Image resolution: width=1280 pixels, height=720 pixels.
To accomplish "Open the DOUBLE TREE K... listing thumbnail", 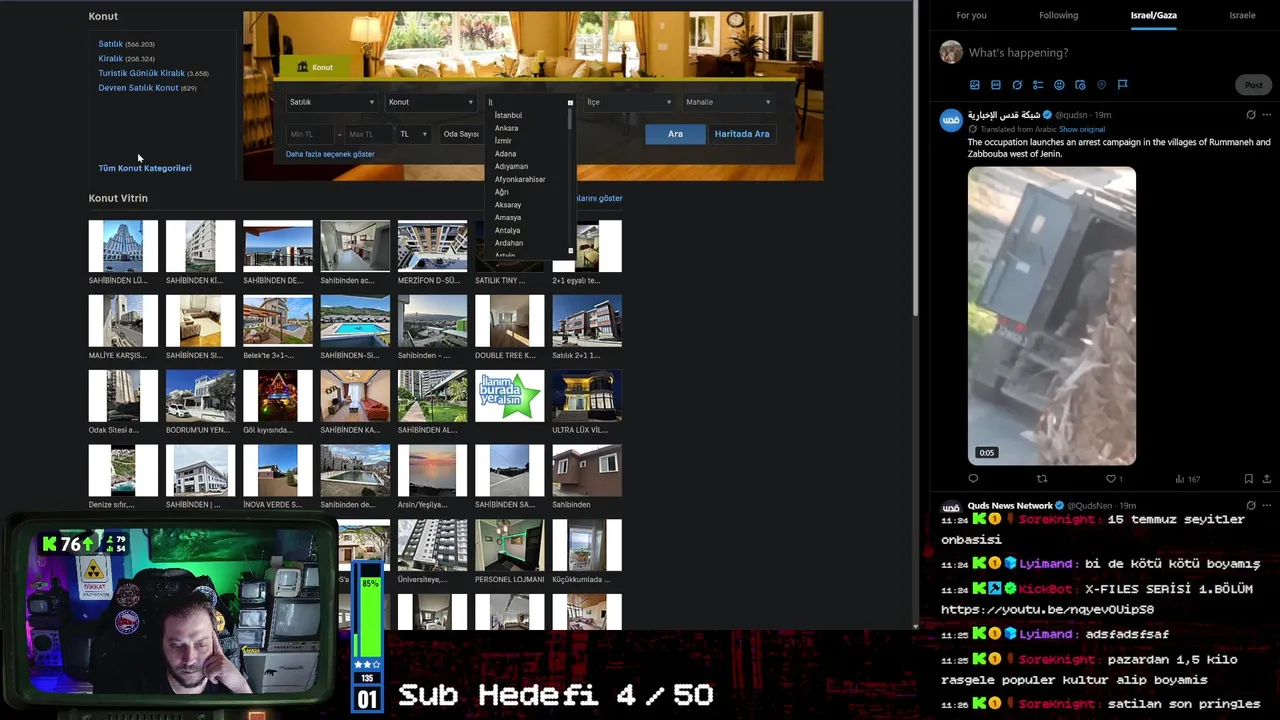I will (509, 320).
